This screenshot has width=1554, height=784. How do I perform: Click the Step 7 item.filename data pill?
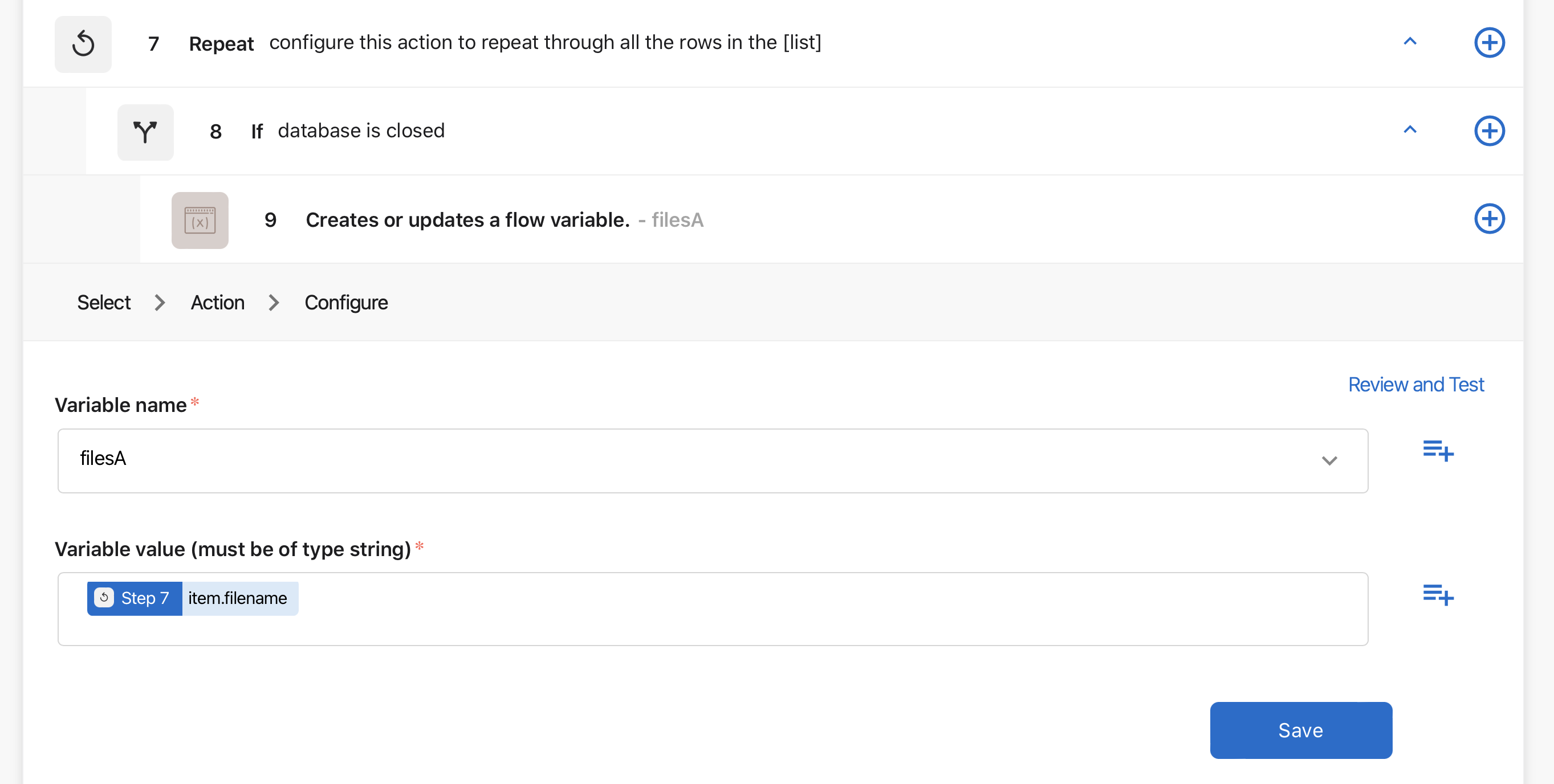tap(193, 598)
